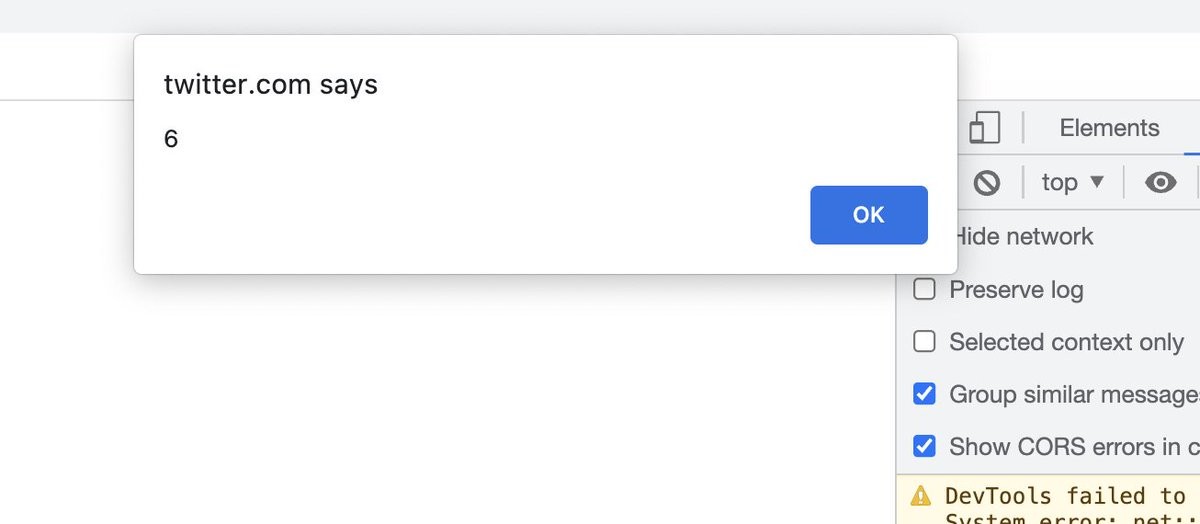Image resolution: width=1200 pixels, height=524 pixels.
Task: Check the Selected context only box
Action: 925,342
